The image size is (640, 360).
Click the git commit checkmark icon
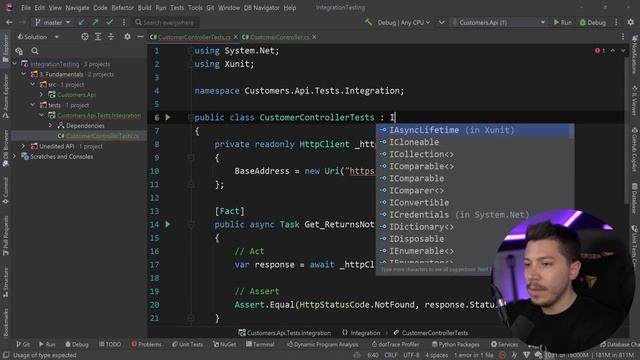[x=109, y=22]
